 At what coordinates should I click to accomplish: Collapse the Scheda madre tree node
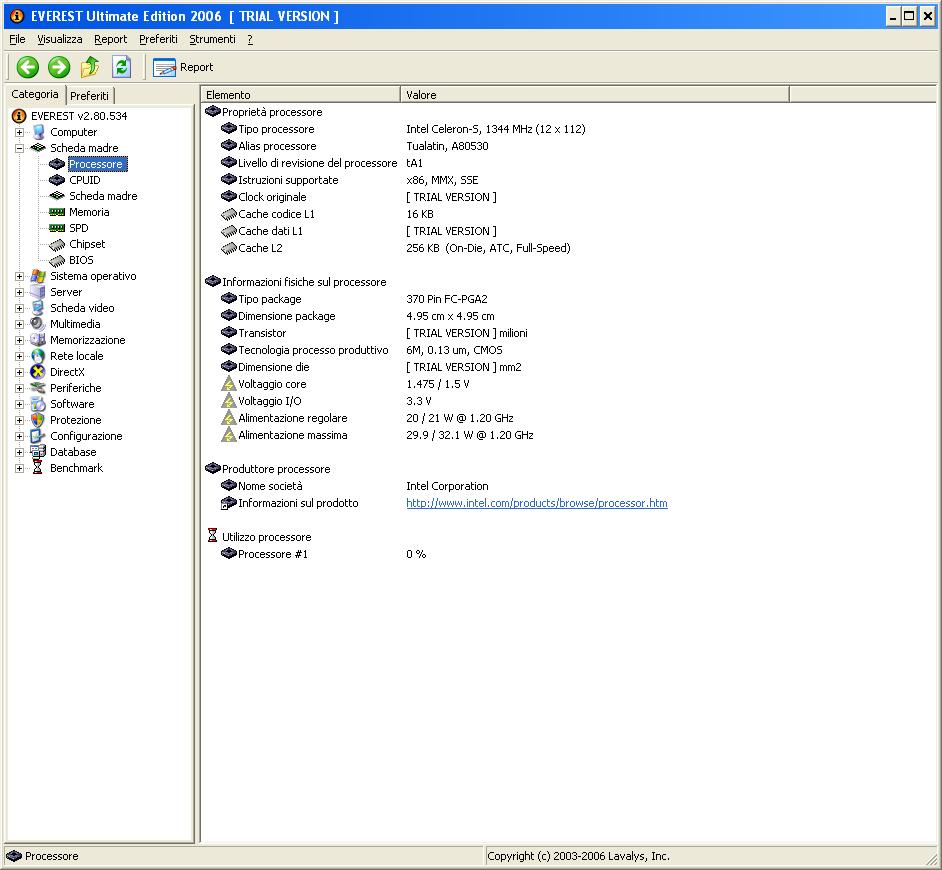(20, 148)
